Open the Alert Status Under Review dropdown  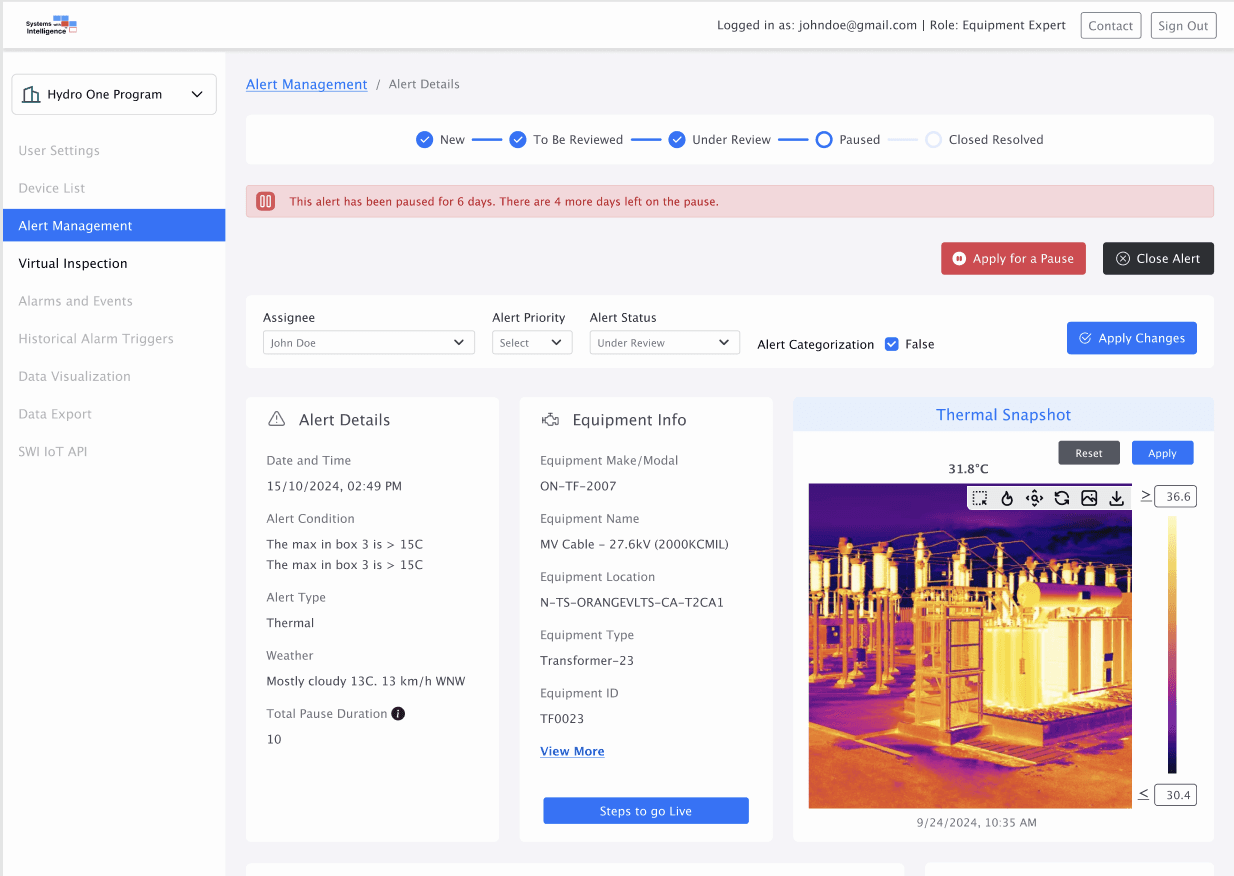[x=665, y=343]
